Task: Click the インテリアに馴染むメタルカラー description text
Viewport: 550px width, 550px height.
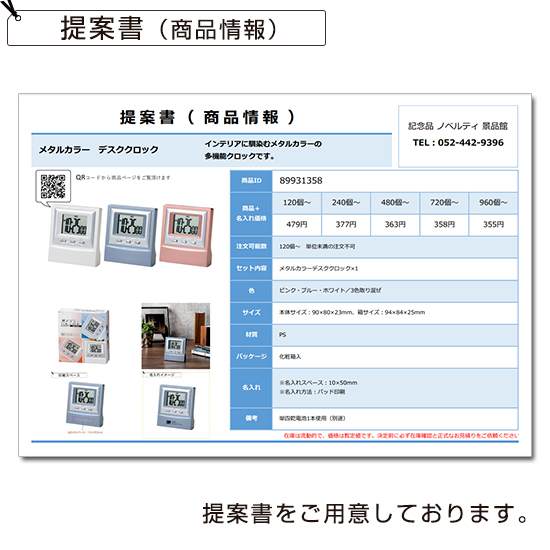Action: [x=263, y=150]
